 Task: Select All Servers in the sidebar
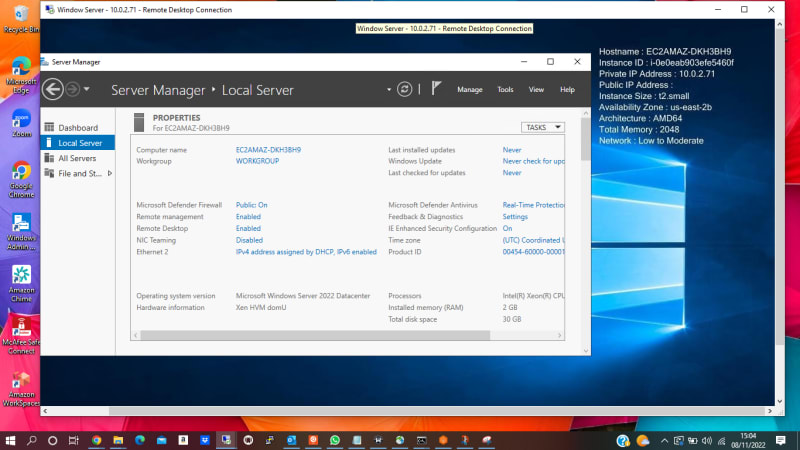pyautogui.click(x=78, y=158)
